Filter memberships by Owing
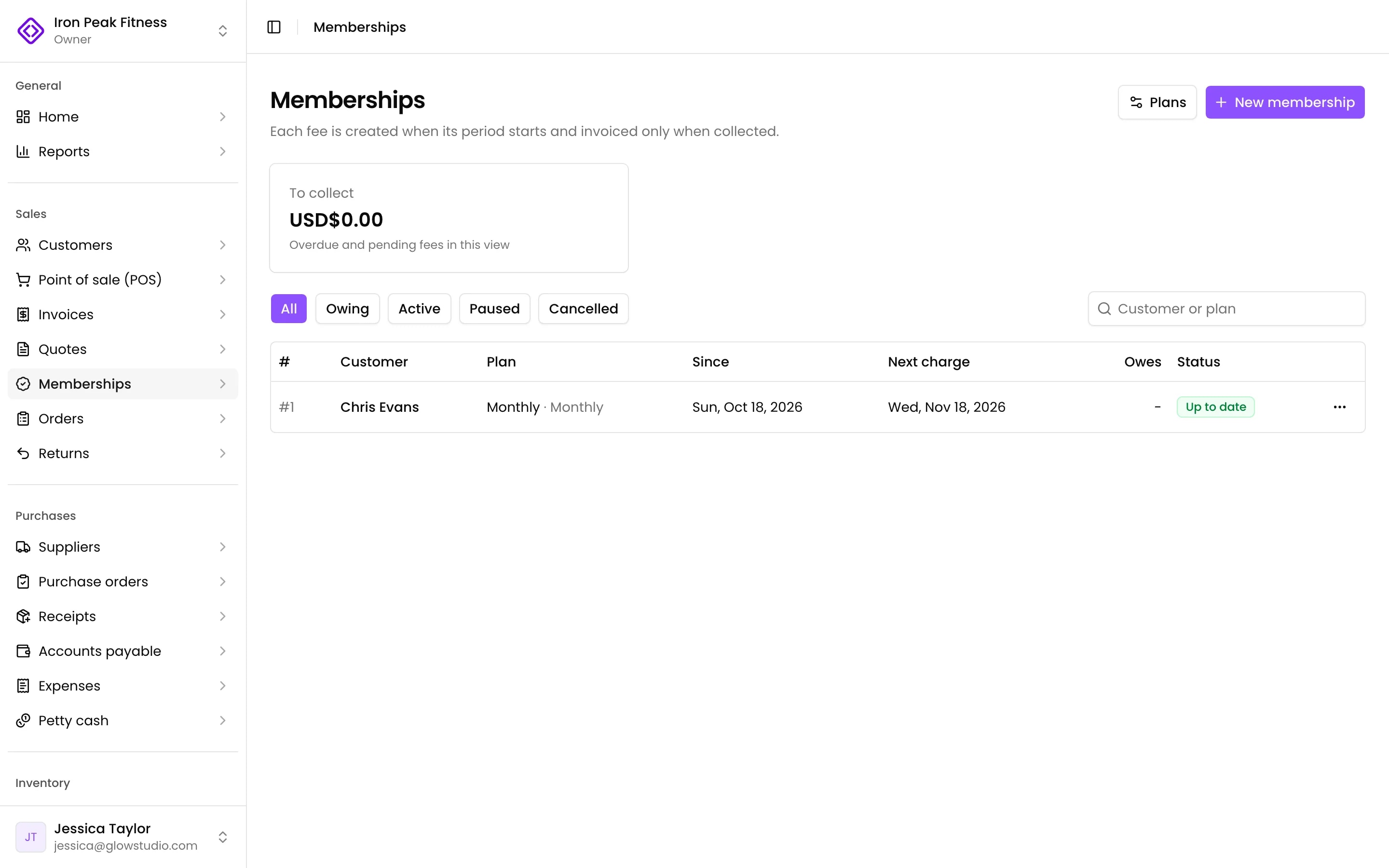Image resolution: width=1389 pixels, height=868 pixels. click(347, 309)
